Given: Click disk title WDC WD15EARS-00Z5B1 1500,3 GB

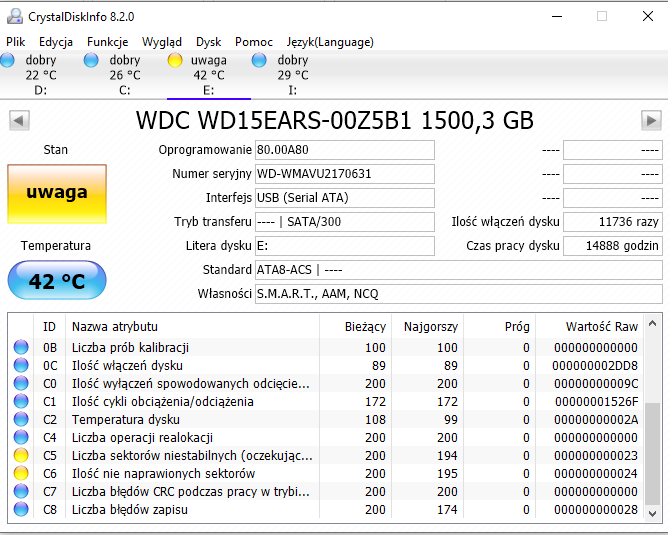Looking at the screenshot, I should click(334, 121).
